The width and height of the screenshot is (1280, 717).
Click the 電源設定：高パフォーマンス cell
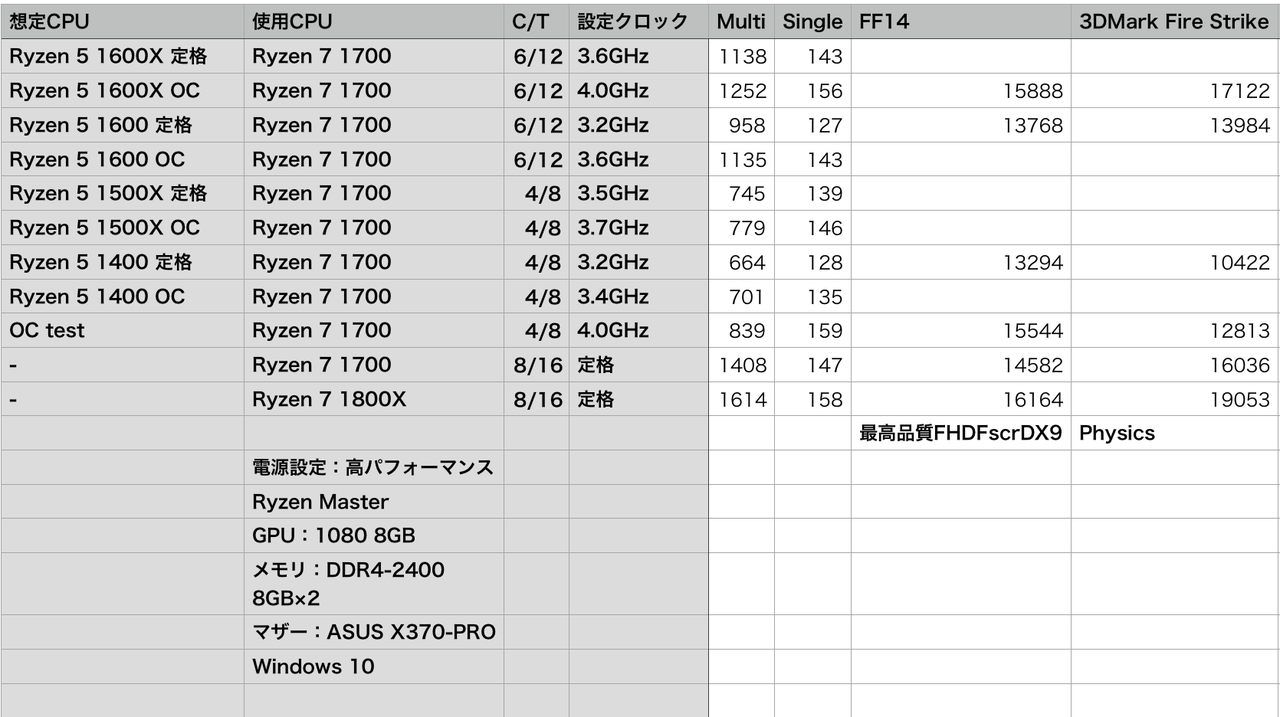click(374, 467)
